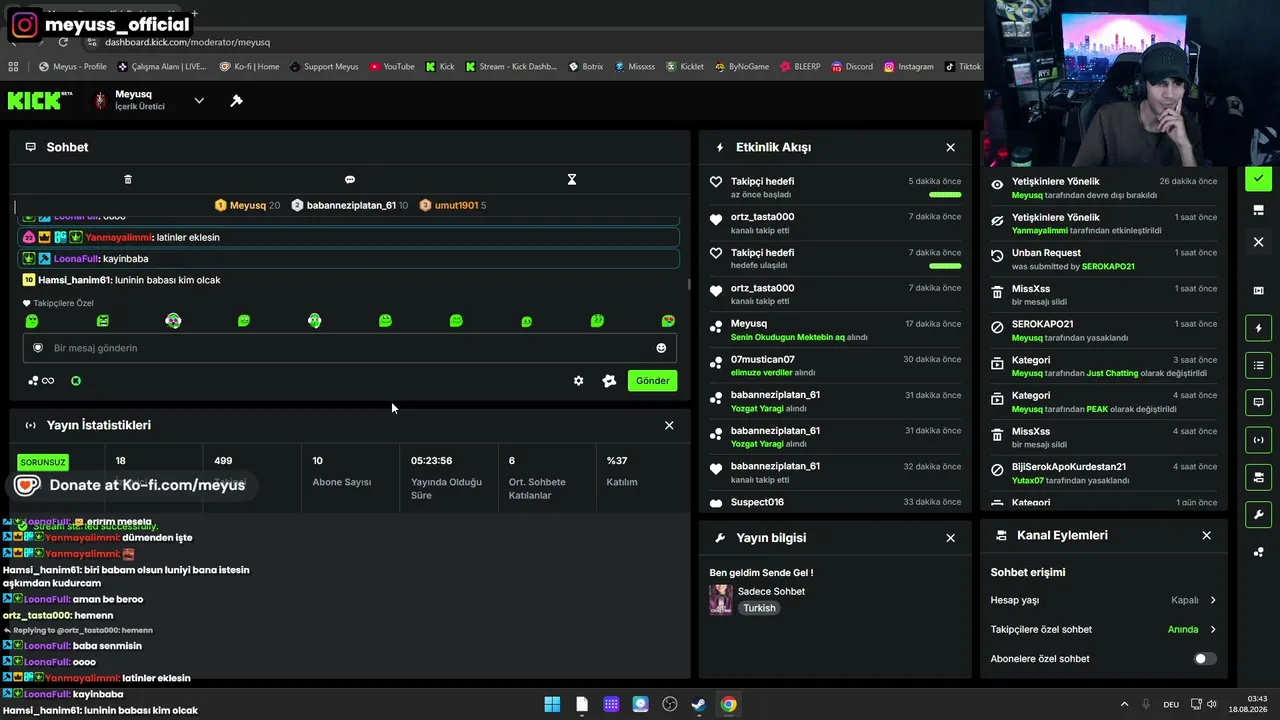This screenshot has width=1280, height=720.
Task: Click the layout icon below the green checkmark
Action: [x=1258, y=210]
